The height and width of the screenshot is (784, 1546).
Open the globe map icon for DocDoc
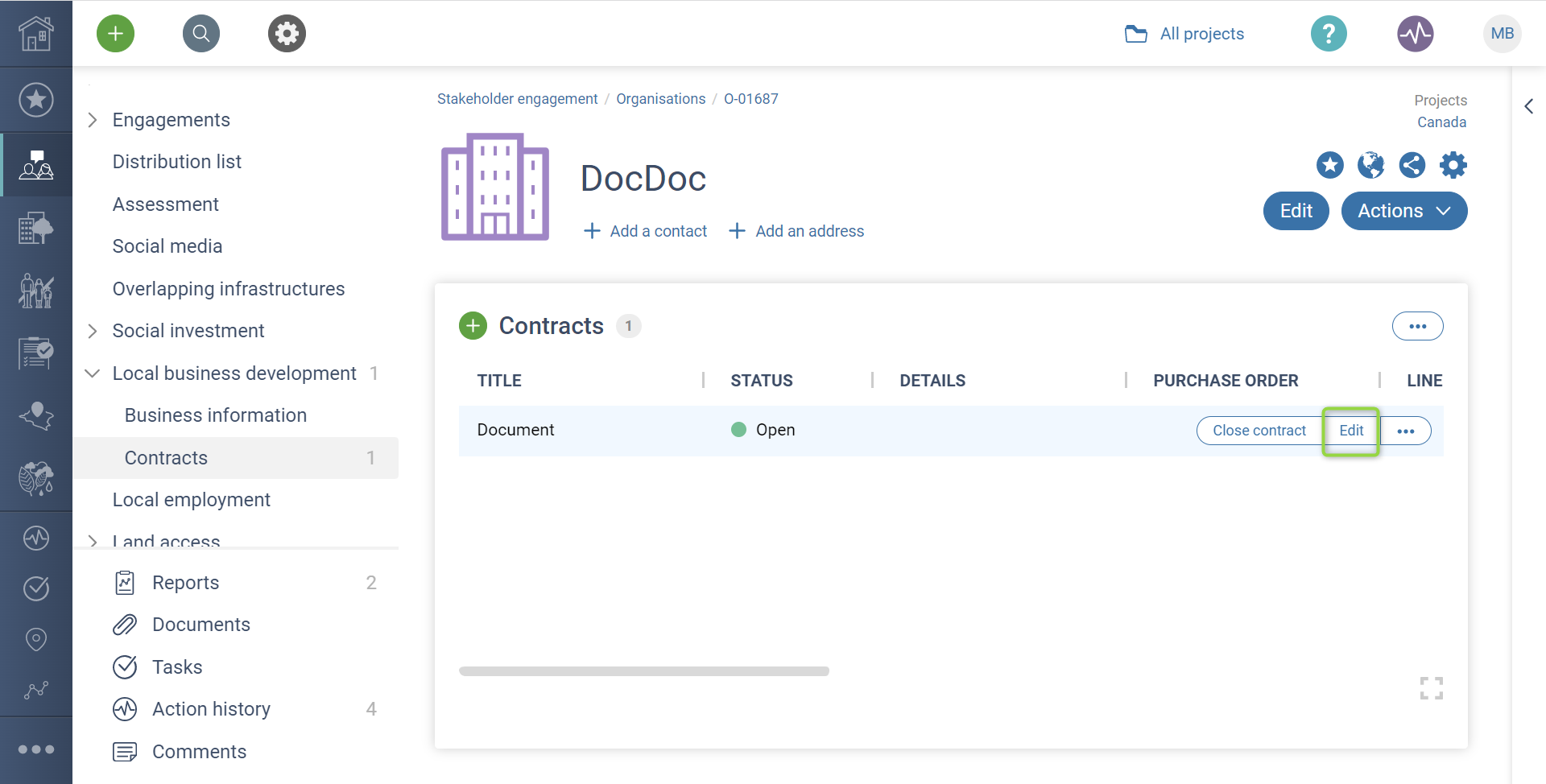pyautogui.click(x=1370, y=165)
